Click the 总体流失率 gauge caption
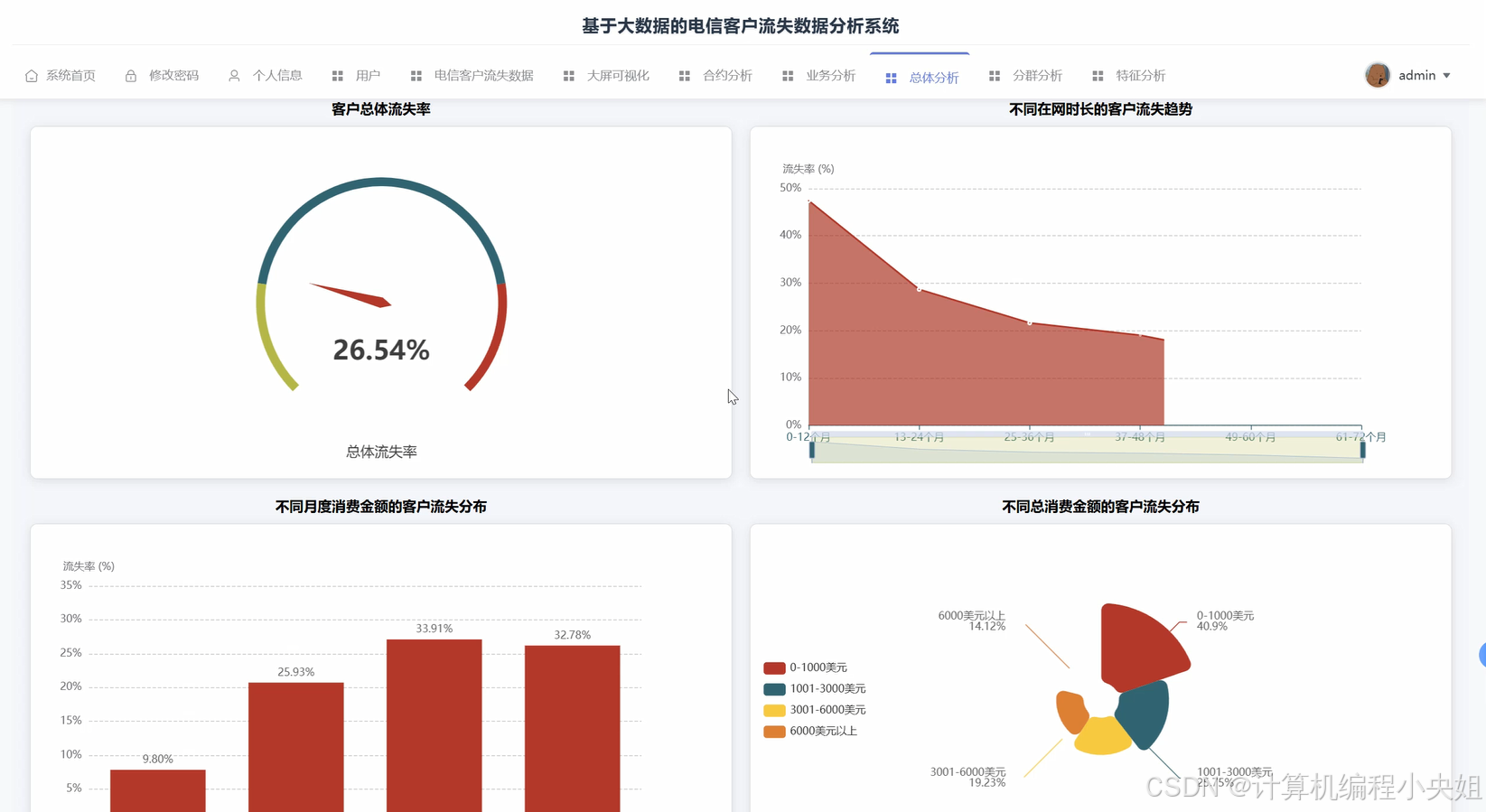The image size is (1486, 812). [x=381, y=452]
